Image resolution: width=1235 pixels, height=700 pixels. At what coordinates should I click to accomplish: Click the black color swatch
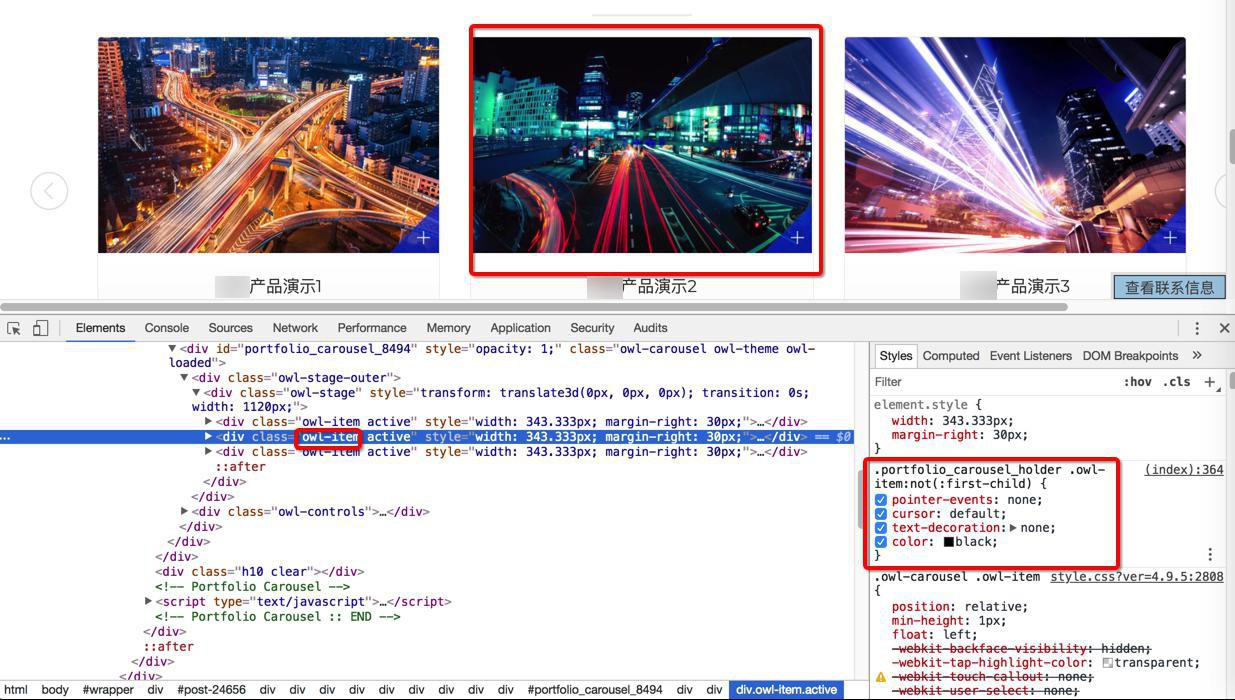(x=949, y=542)
